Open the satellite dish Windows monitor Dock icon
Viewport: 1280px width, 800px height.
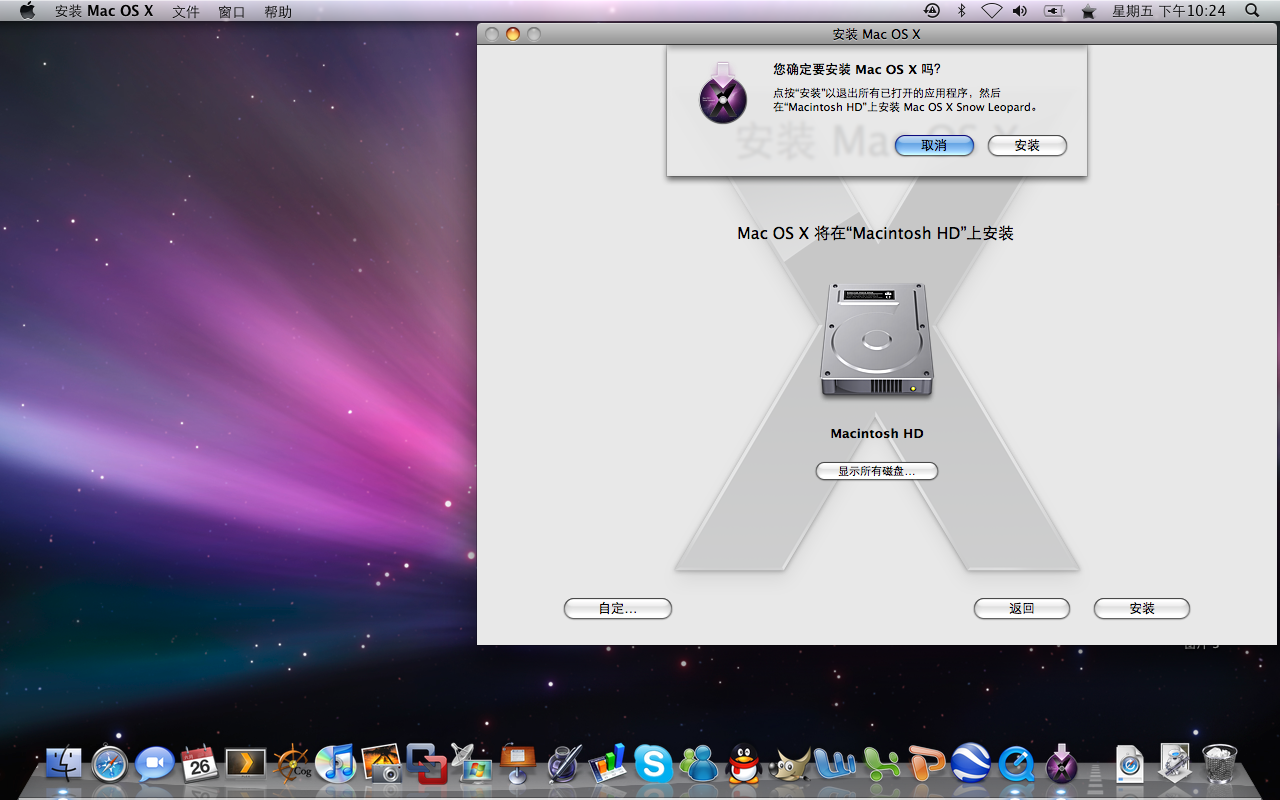point(472,764)
